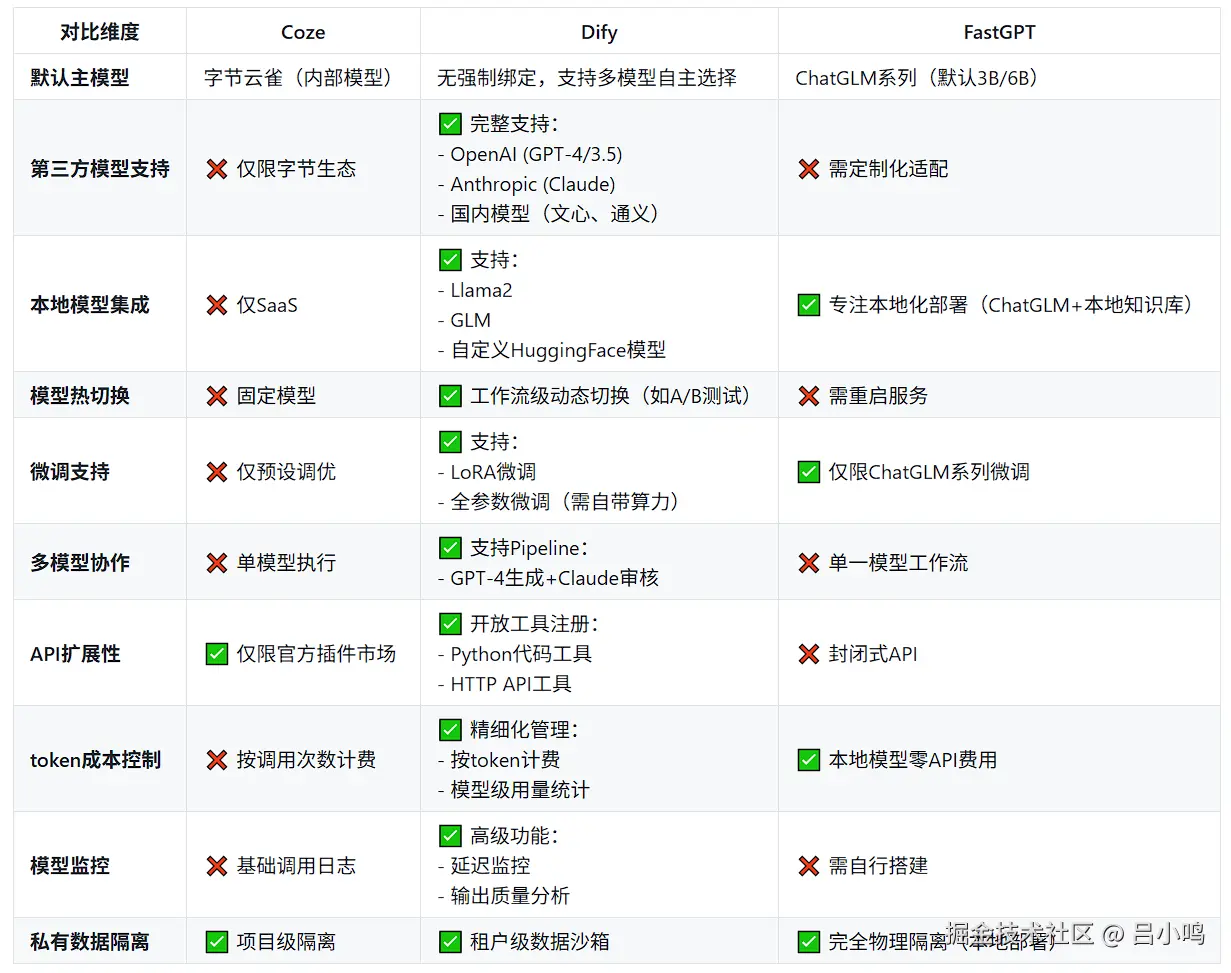This screenshot has height=973, width=1231.
Task: Click the green check beside 项目级隔离
Action: click(216, 942)
